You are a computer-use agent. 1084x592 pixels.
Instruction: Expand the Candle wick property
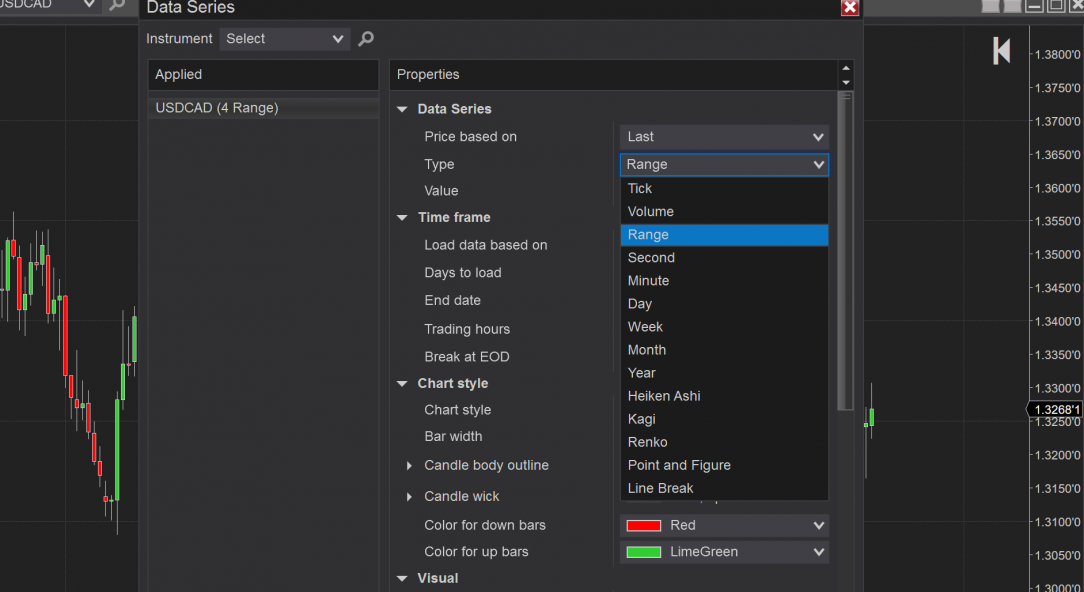pos(409,497)
